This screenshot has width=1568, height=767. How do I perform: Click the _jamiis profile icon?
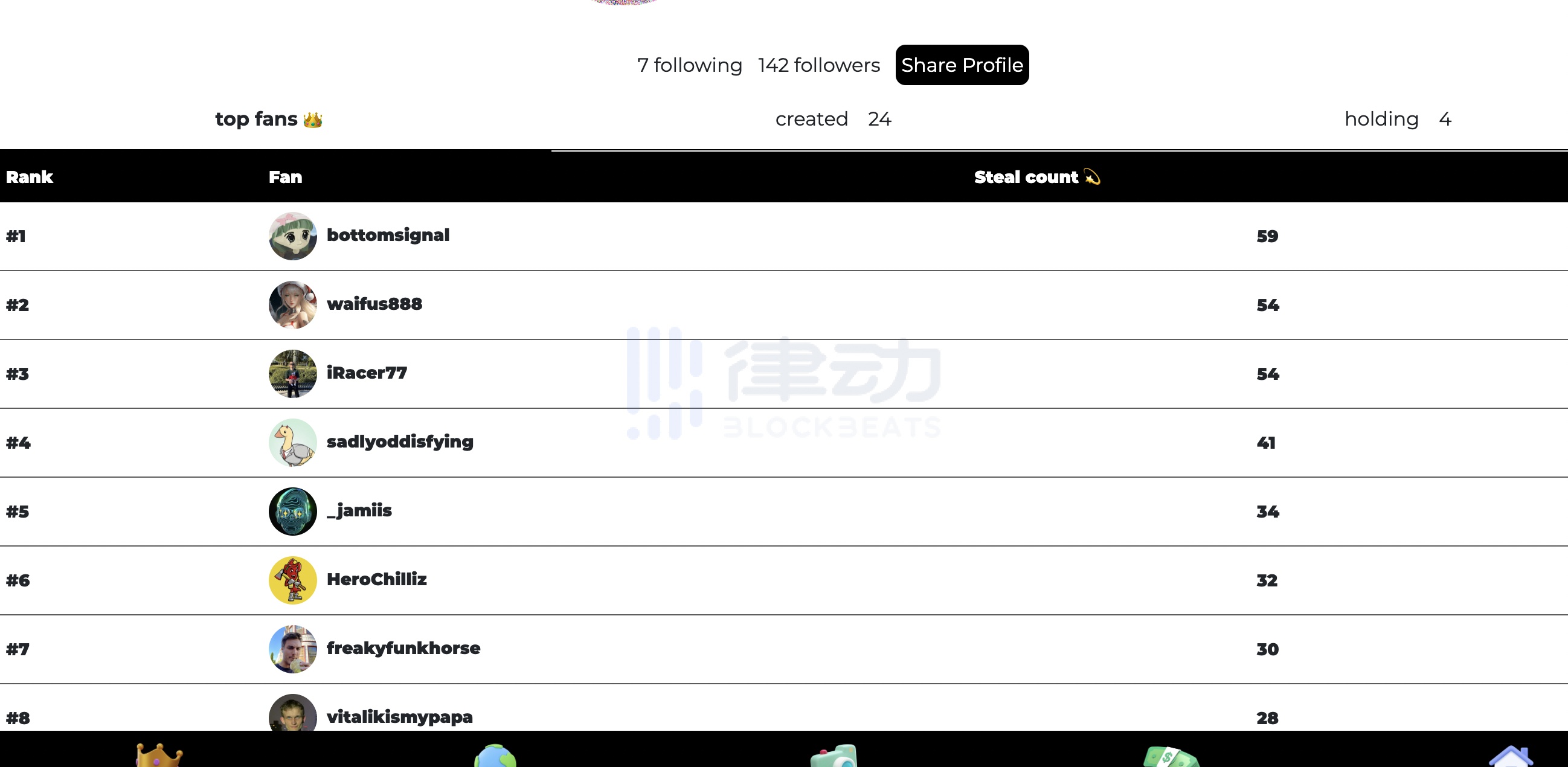(292, 510)
